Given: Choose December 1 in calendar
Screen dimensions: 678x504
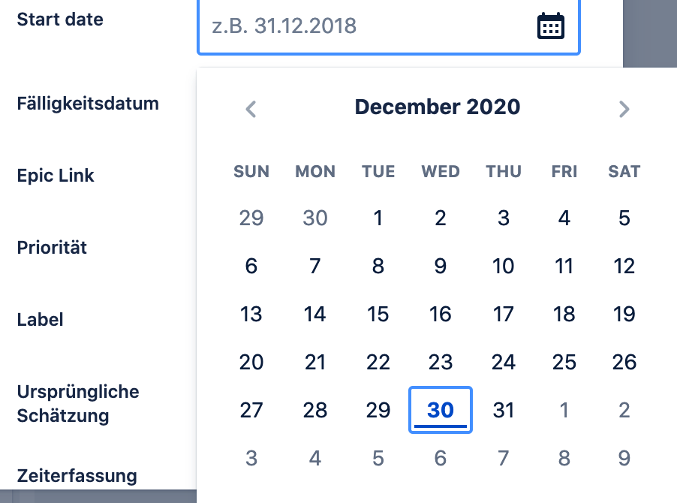Looking at the screenshot, I should (x=378, y=217).
